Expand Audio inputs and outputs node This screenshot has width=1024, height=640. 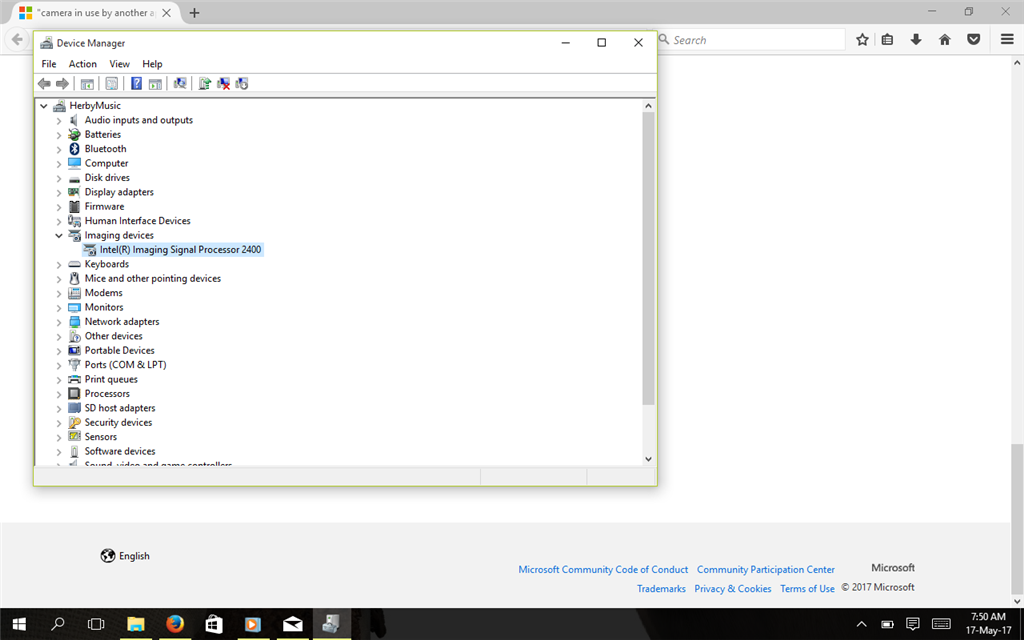[x=59, y=121]
